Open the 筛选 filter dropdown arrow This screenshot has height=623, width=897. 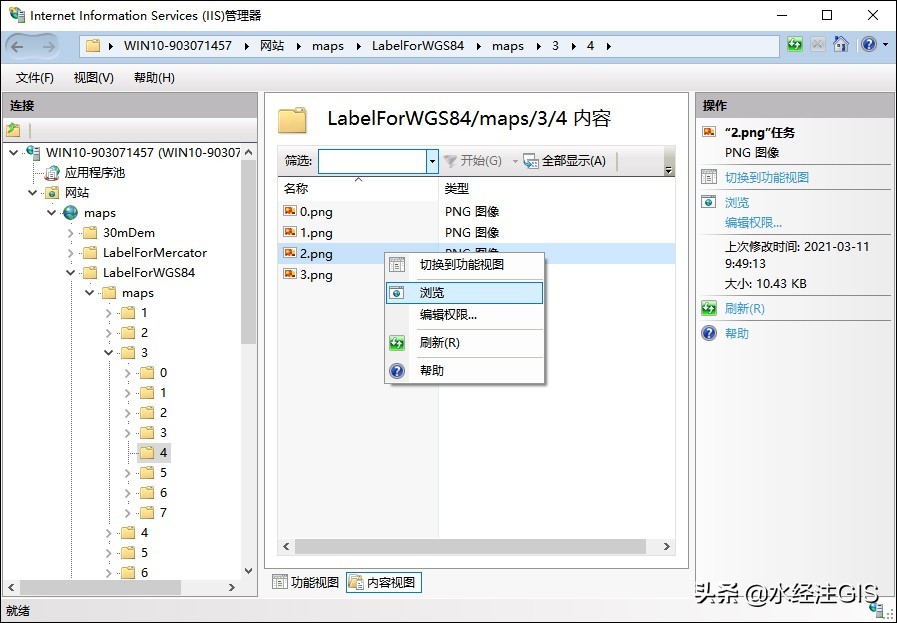tap(432, 161)
